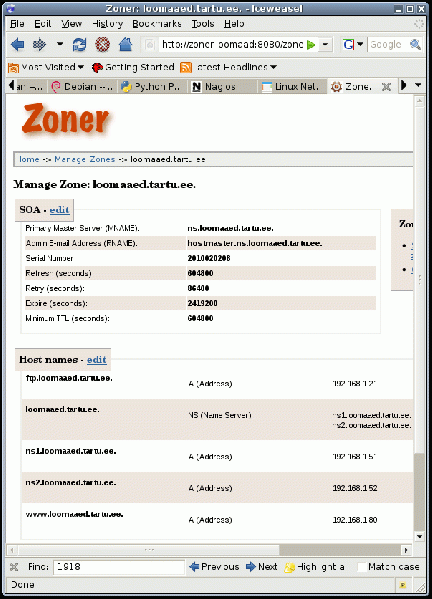The image size is (432, 599).
Task: Click ns1.loomaaed.tartu.ee. host name
Action: 71,451
